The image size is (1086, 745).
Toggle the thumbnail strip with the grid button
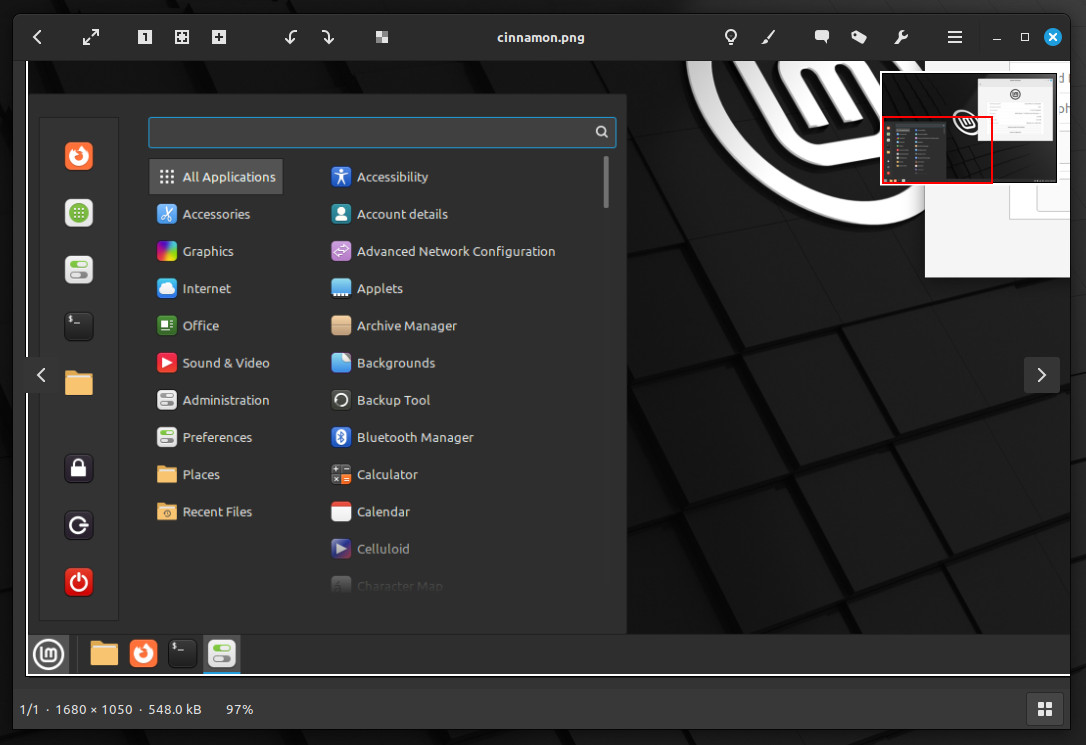coord(1044,709)
